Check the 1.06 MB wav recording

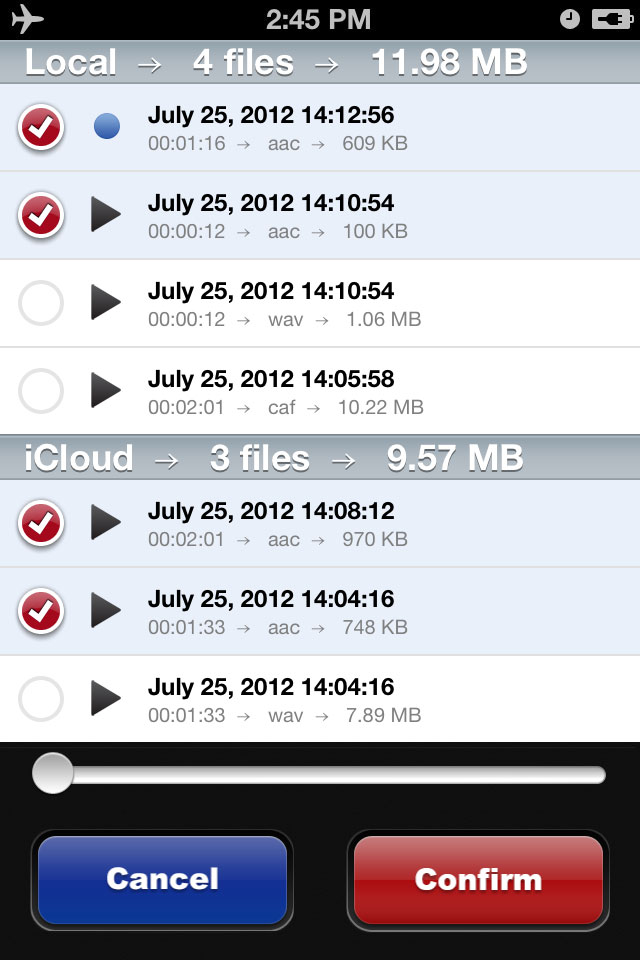(41, 303)
